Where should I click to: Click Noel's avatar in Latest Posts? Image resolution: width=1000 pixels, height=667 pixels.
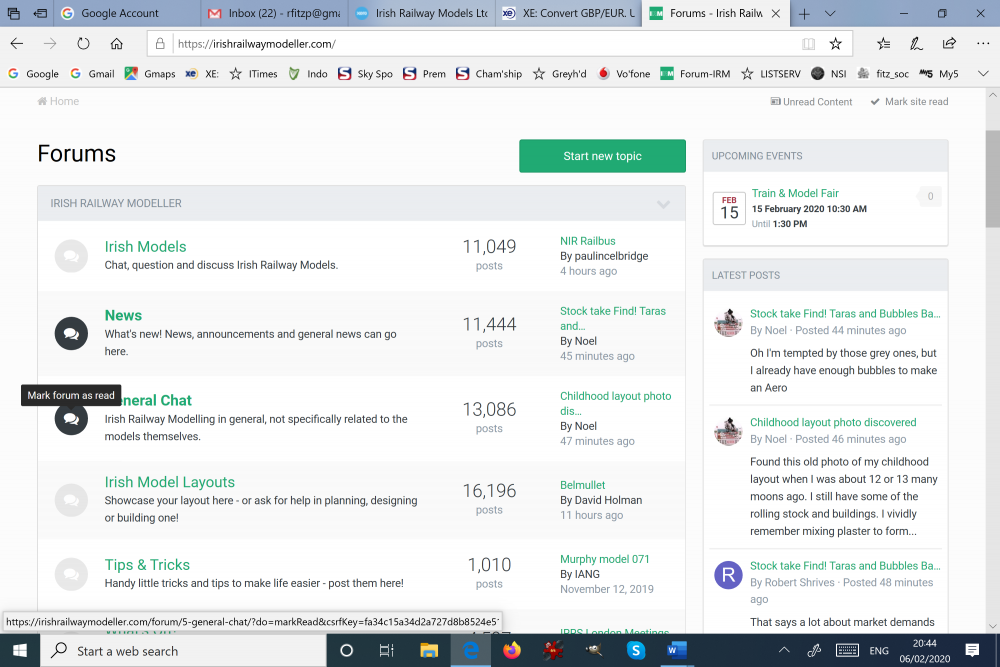[728, 322]
